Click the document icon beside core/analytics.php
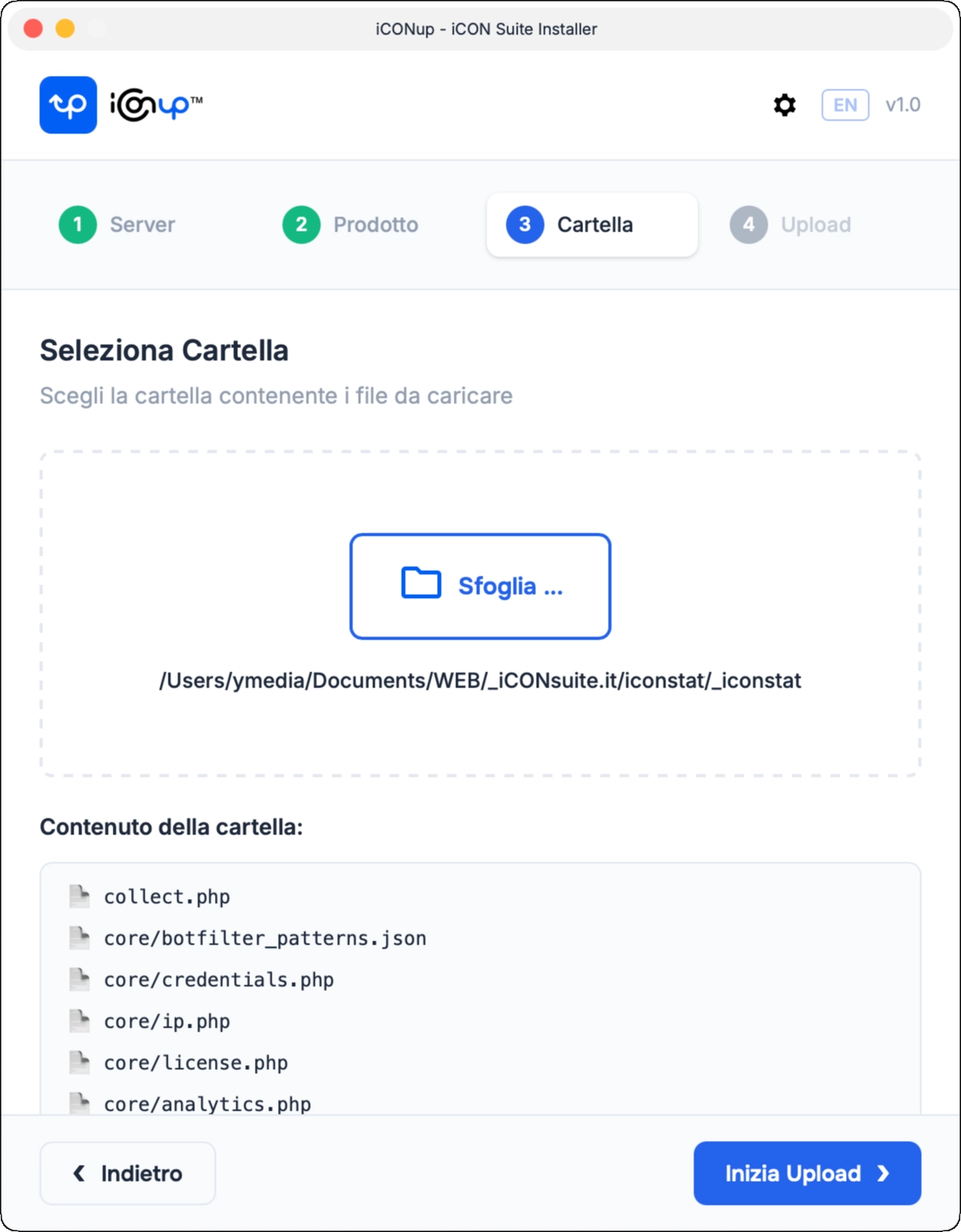961x1232 pixels. (80, 1103)
